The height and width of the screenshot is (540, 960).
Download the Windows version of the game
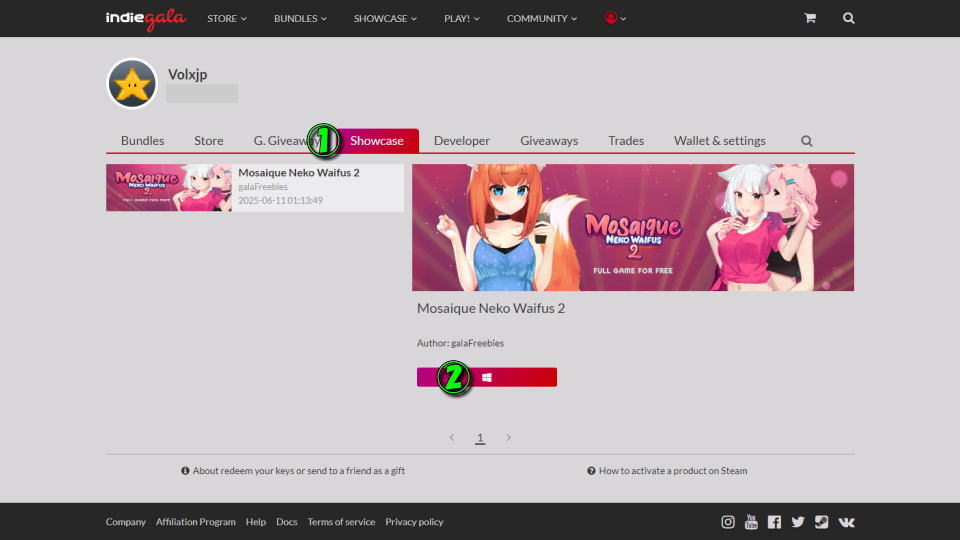tap(487, 377)
